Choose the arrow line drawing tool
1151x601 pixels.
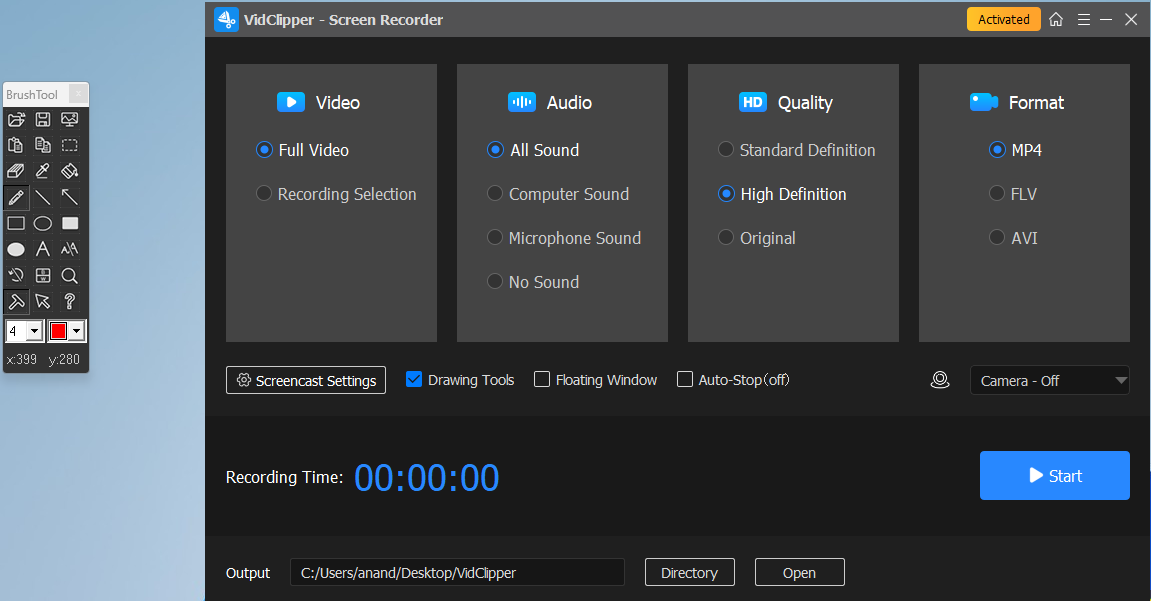click(70, 197)
